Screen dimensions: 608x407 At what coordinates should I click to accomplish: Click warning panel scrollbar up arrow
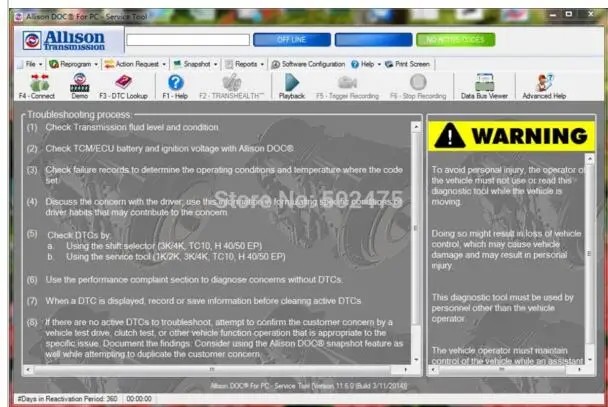[590, 159]
